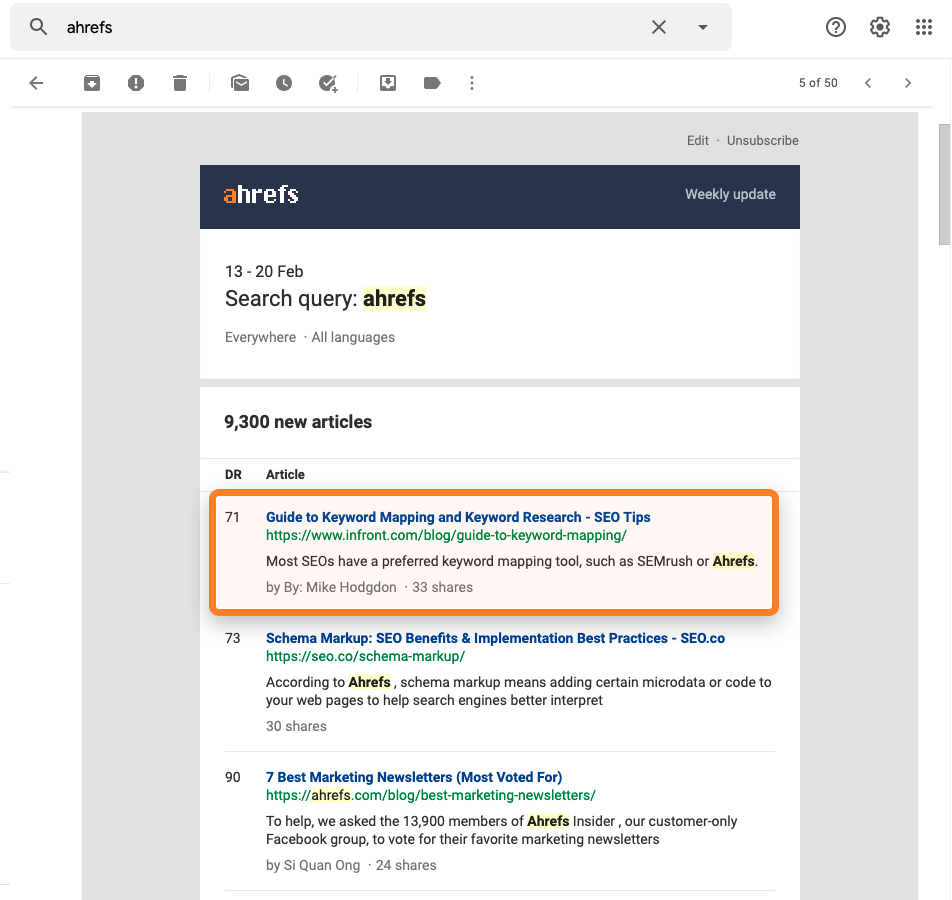Screen dimensions: 952x900
Task: Snooze this email with clock icon
Action: click(x=284, y=83)
